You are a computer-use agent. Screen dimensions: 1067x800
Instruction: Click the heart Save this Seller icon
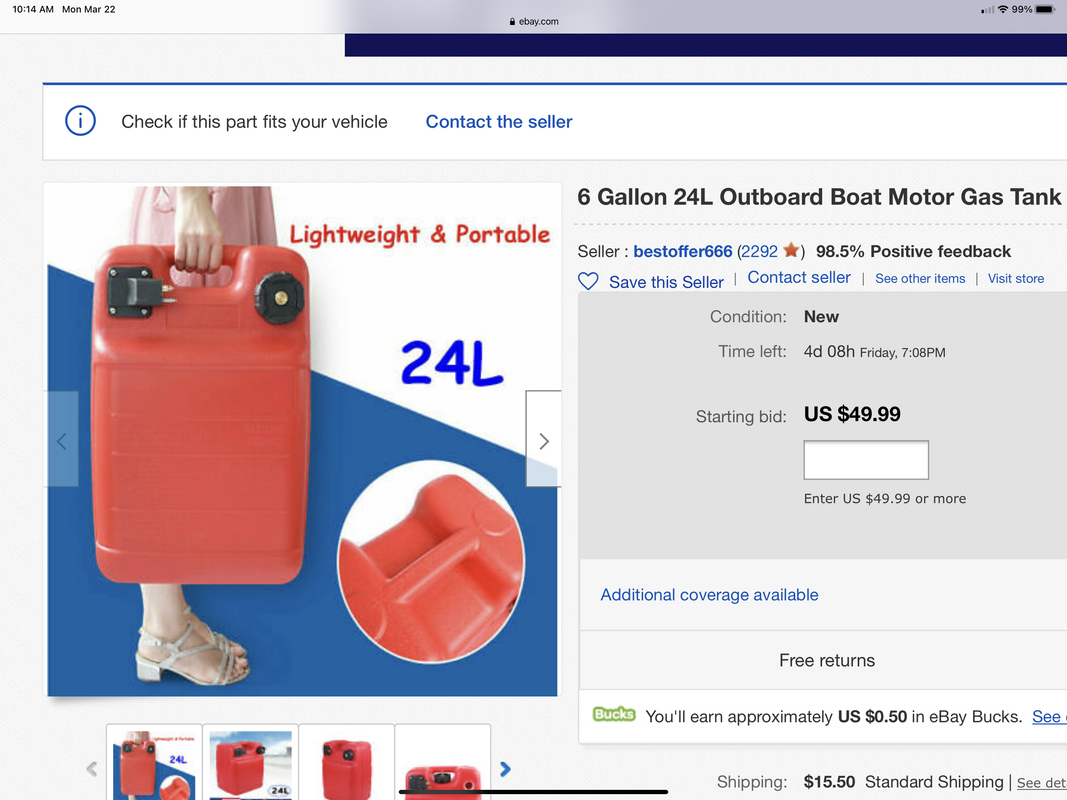(x=588, y=281)
